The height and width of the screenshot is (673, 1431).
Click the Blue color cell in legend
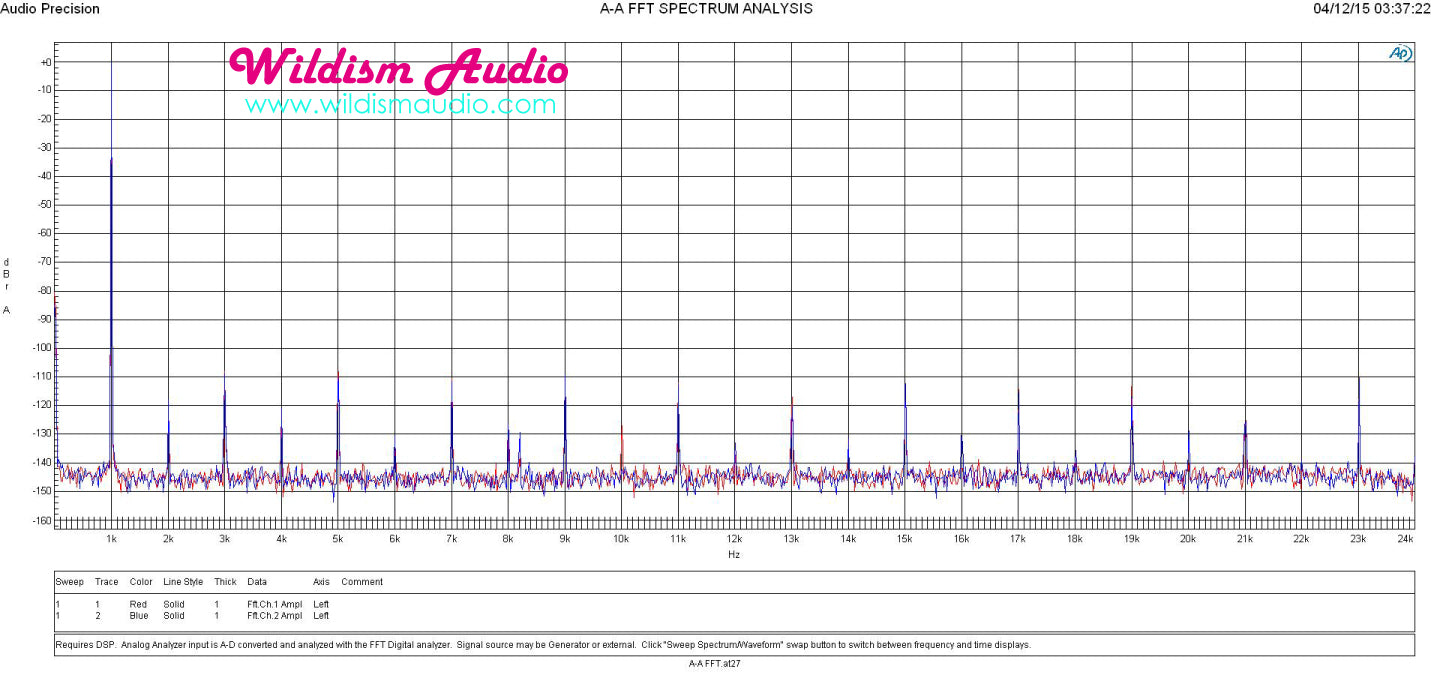139,616
